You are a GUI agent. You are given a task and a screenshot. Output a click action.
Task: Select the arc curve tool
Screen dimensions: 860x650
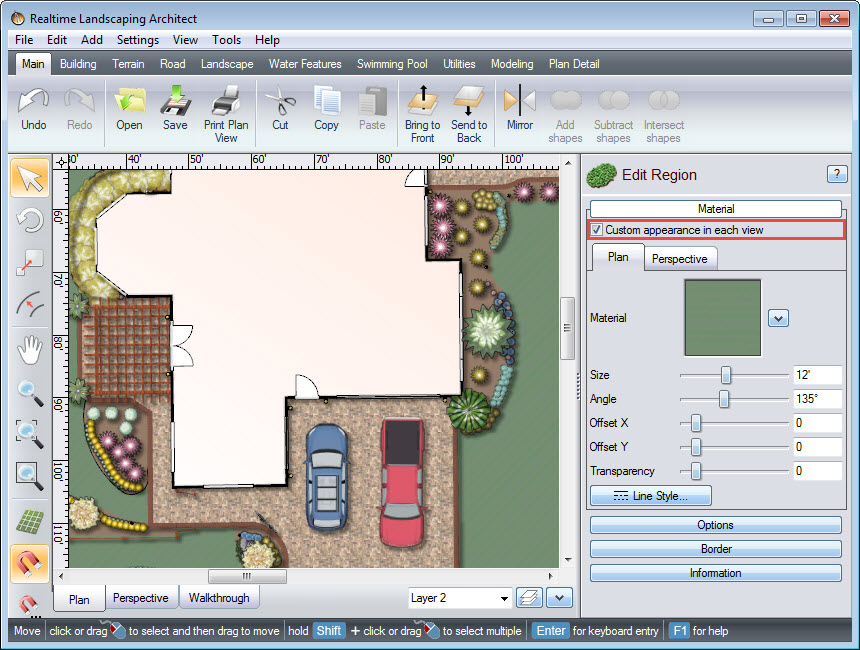pyautogui.click(x=30, y=305)
